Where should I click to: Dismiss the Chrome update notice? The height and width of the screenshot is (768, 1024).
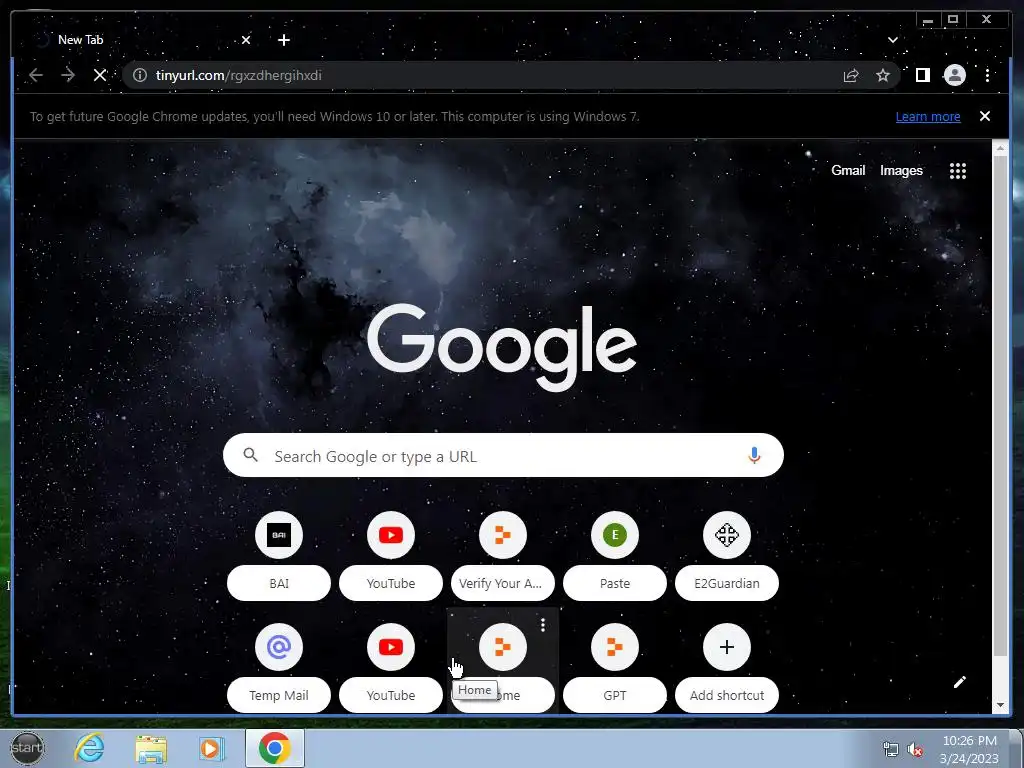point(985,116)
